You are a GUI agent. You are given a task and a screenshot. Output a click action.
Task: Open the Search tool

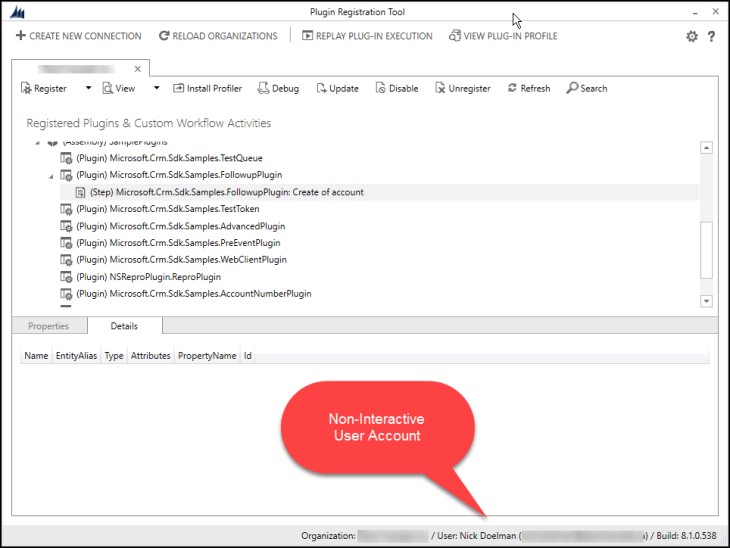point(587,88)
